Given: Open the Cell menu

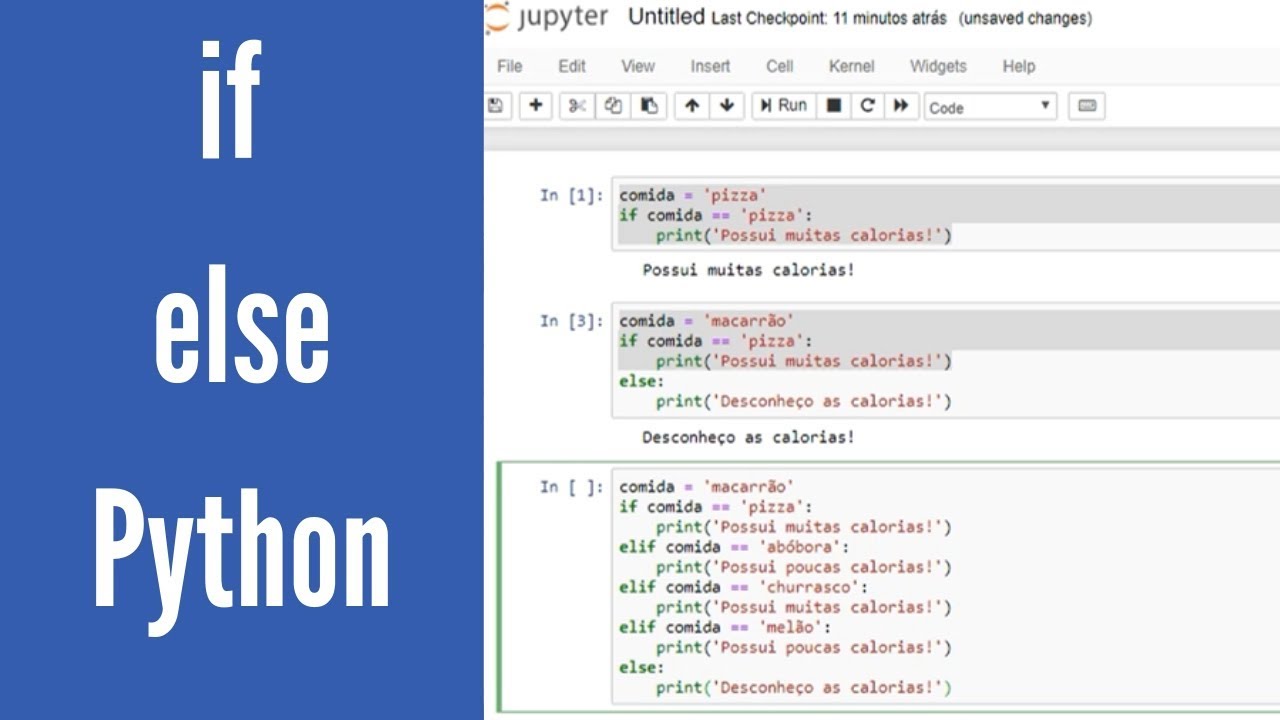Looking at the screenshot, I should 780,66.
